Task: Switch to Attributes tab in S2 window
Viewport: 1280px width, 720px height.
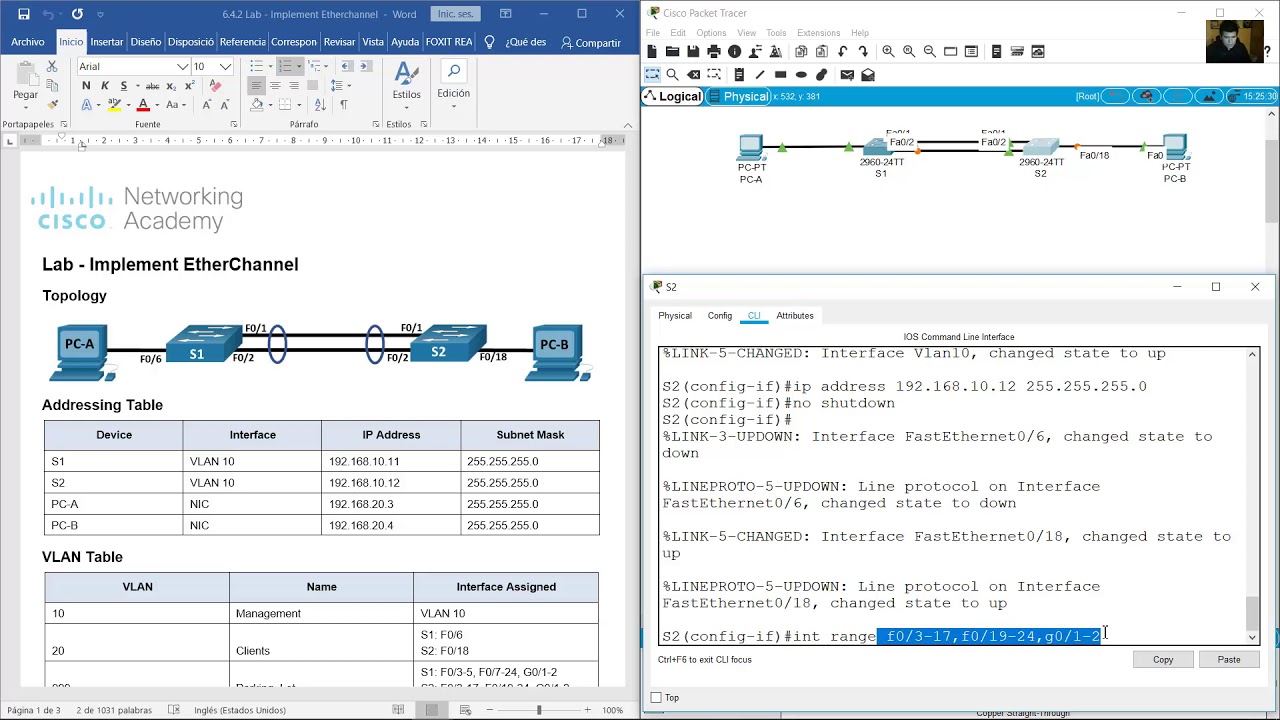Action: coord(795,316)
